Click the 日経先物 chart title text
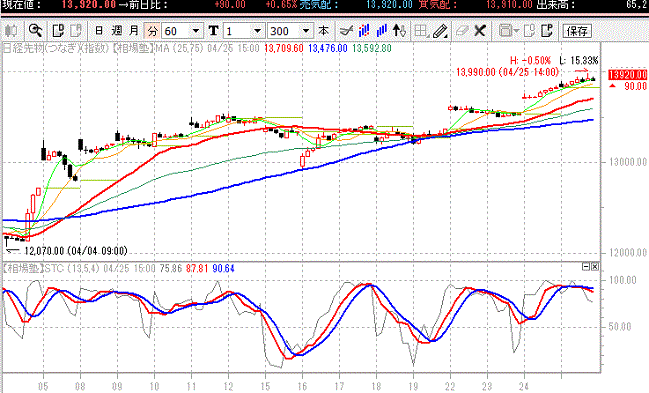Screen dimensions: 649x393 point(56,48)
